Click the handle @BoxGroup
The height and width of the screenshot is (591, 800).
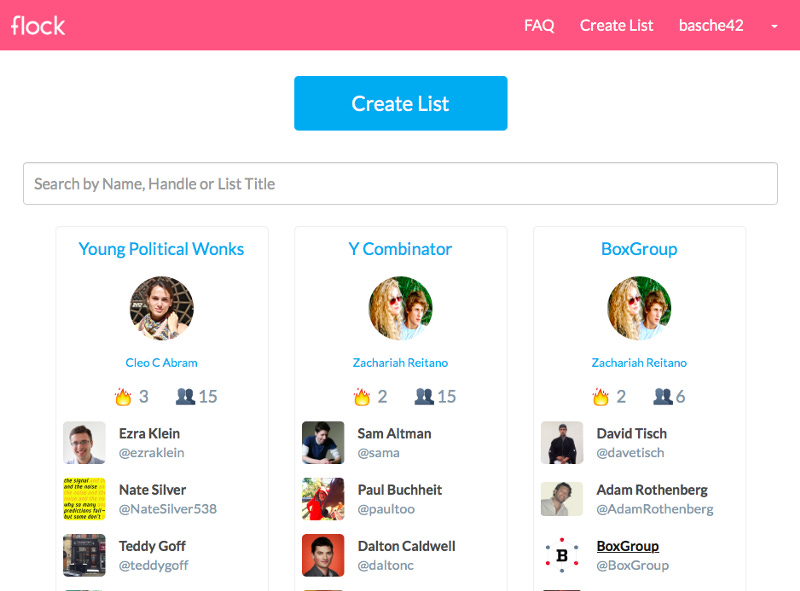633,565
